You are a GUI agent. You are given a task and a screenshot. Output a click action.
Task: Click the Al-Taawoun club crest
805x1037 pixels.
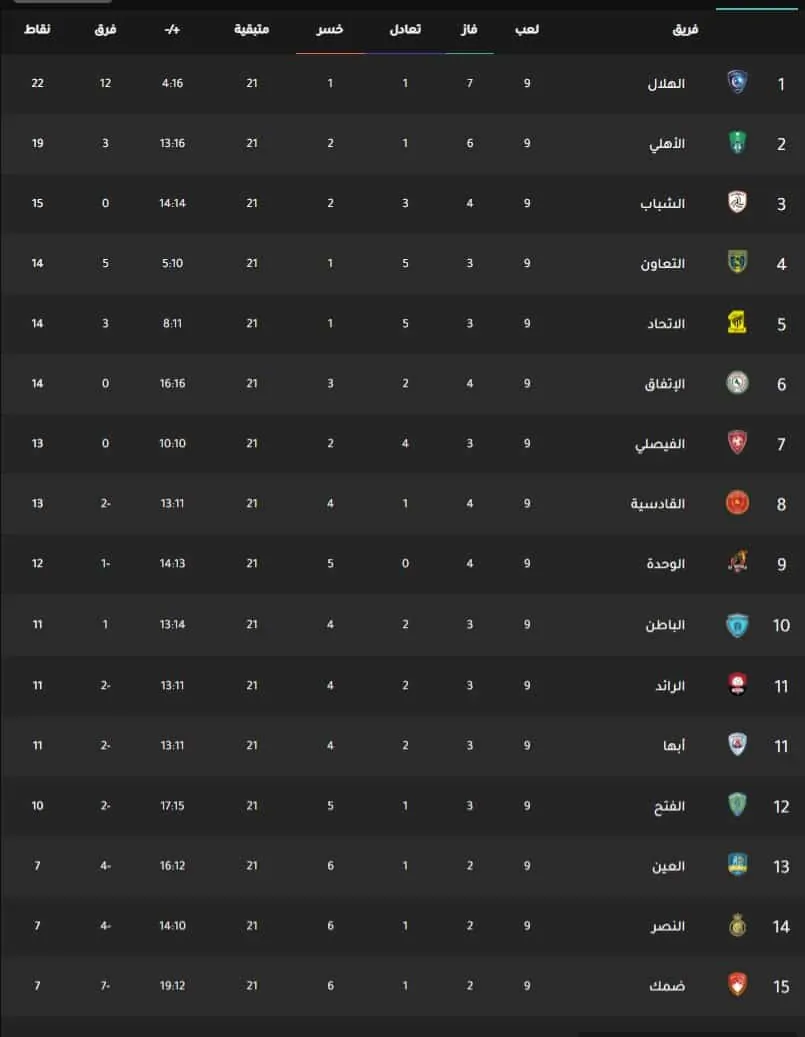[x=737, y=263]
